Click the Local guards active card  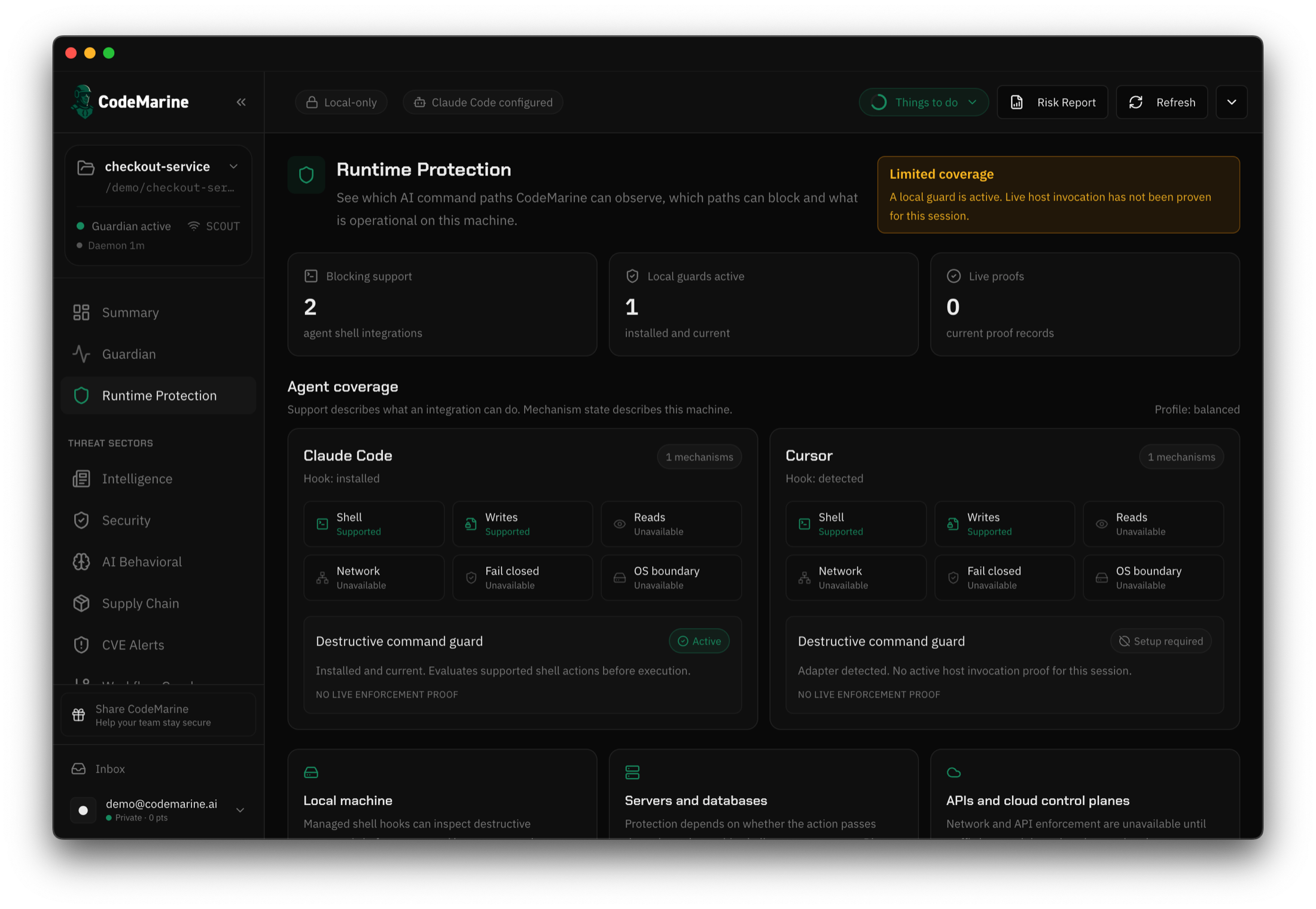point(763,304)
